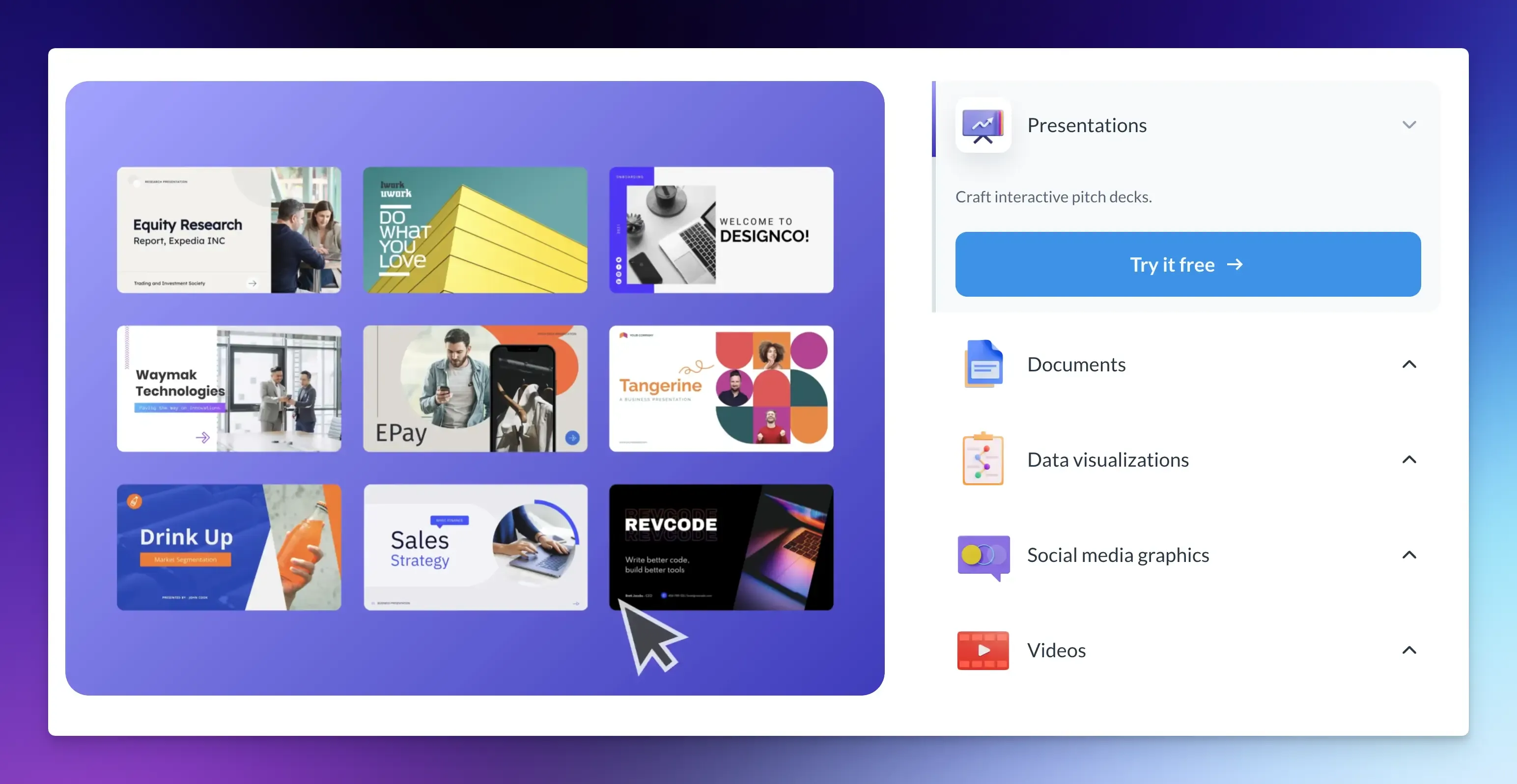Expand the Documents section chevron
Viewport: 1517px width, 784px height.
pyautogui.click(x=1408, y=364)
